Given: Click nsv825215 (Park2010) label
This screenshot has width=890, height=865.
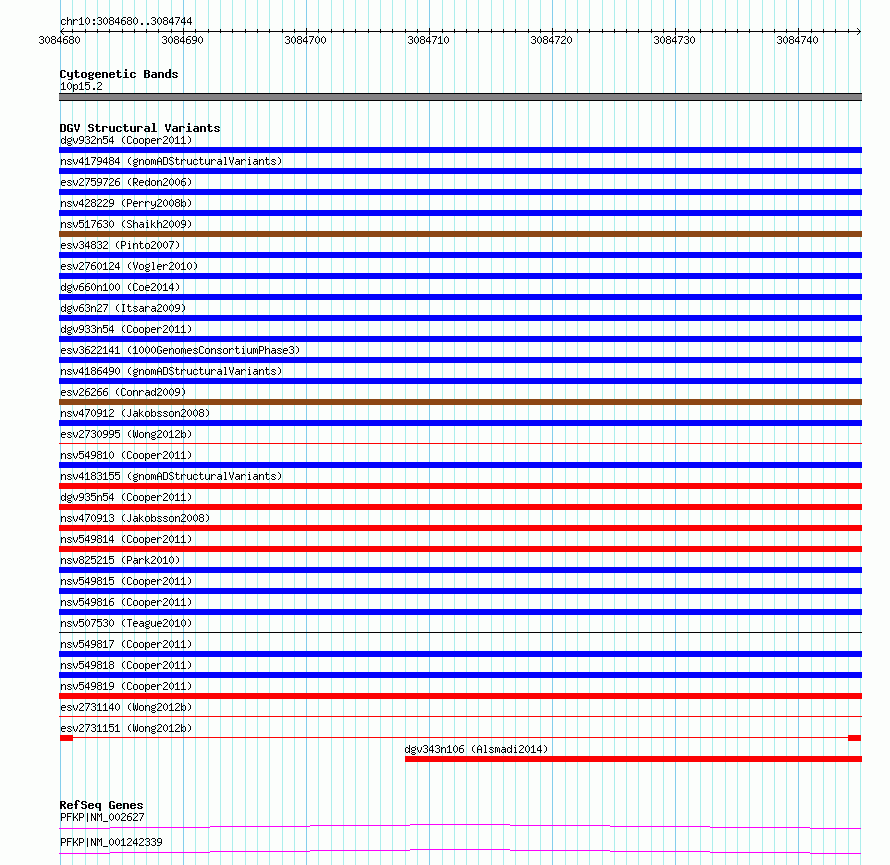Looking at the screenshot, I should (120, 560).
